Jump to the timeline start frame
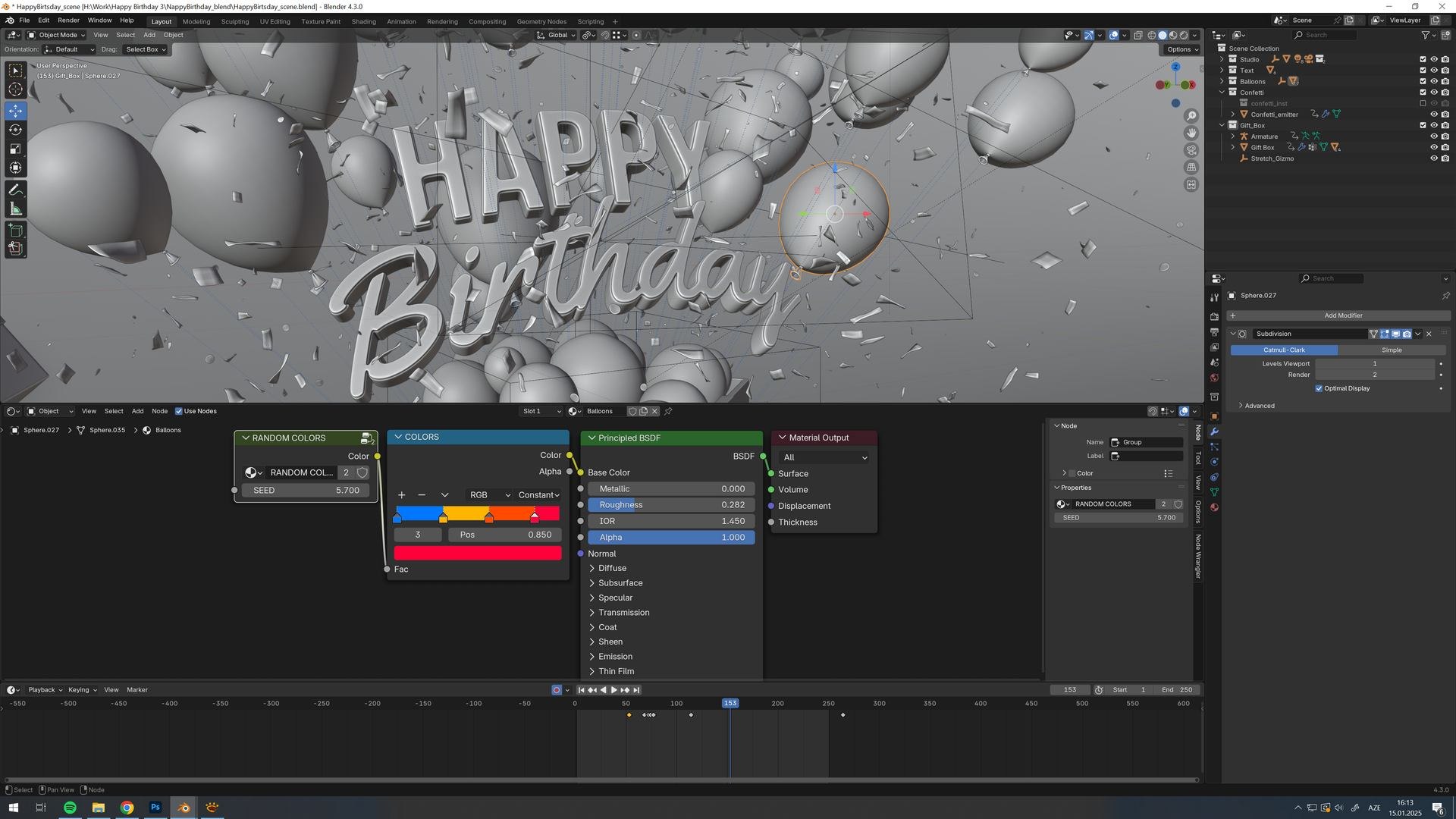The width and height of the screenshot is (1456, 819). [x=581, y=690]
